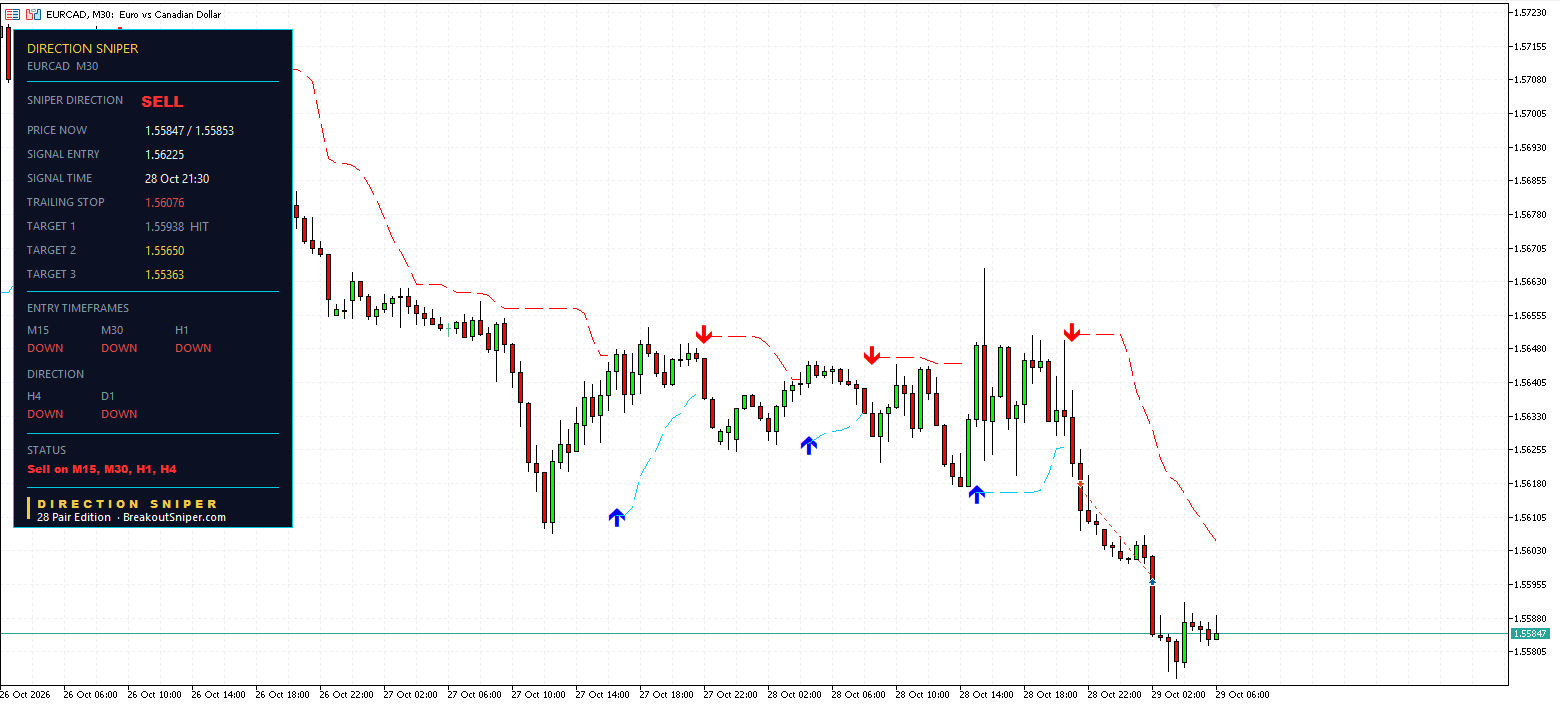Click the ENTRY TIMEFRAMES section label
Screen dimensions: 1560x706
[x=78, y=308]
